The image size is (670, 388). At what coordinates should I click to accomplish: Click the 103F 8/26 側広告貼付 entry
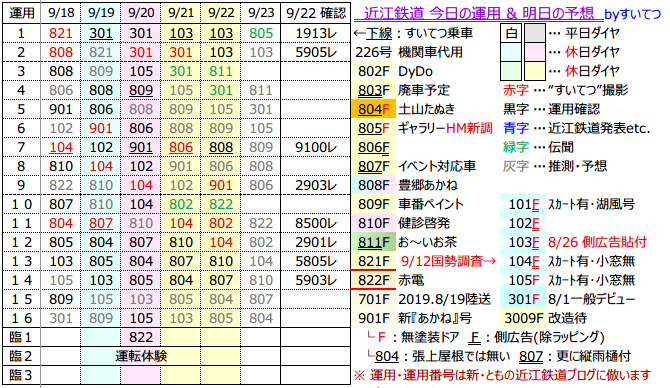click(x=577, y=242)
